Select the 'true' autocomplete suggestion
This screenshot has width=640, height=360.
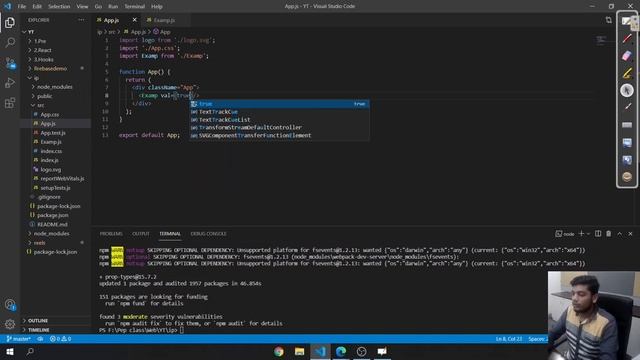[279, 104]
